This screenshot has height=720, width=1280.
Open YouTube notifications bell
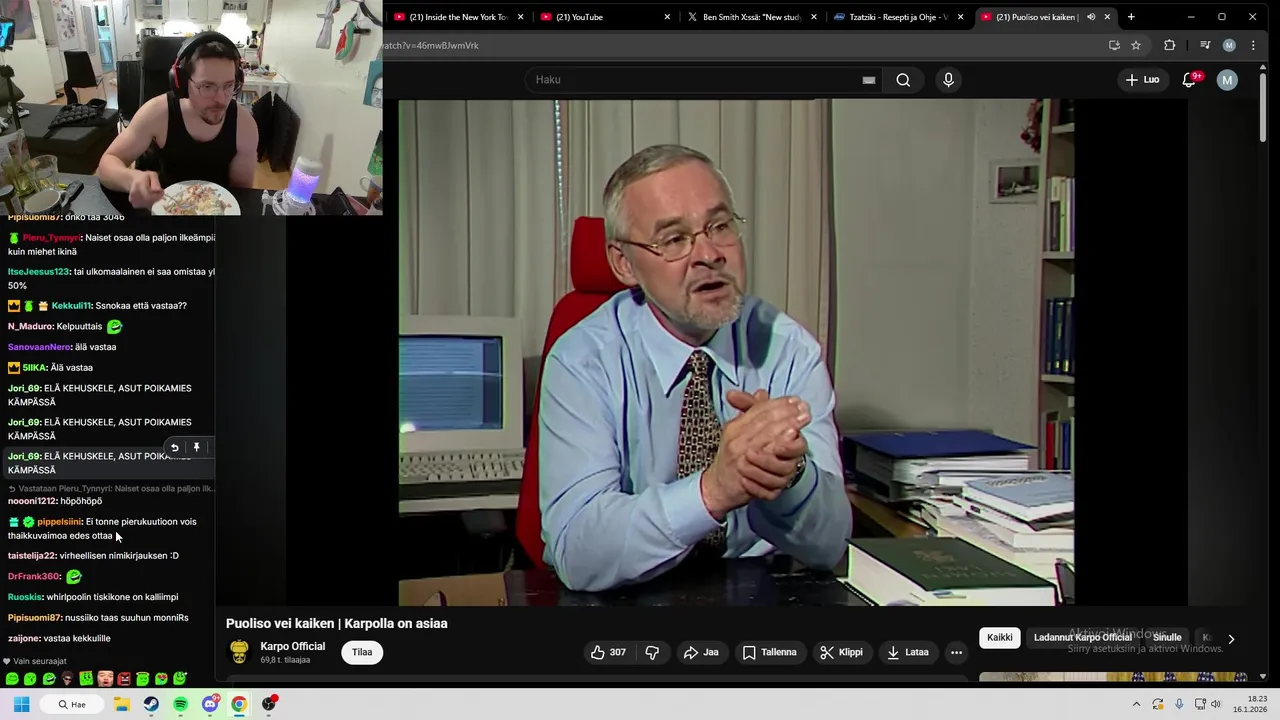(x=1189, y=80)
